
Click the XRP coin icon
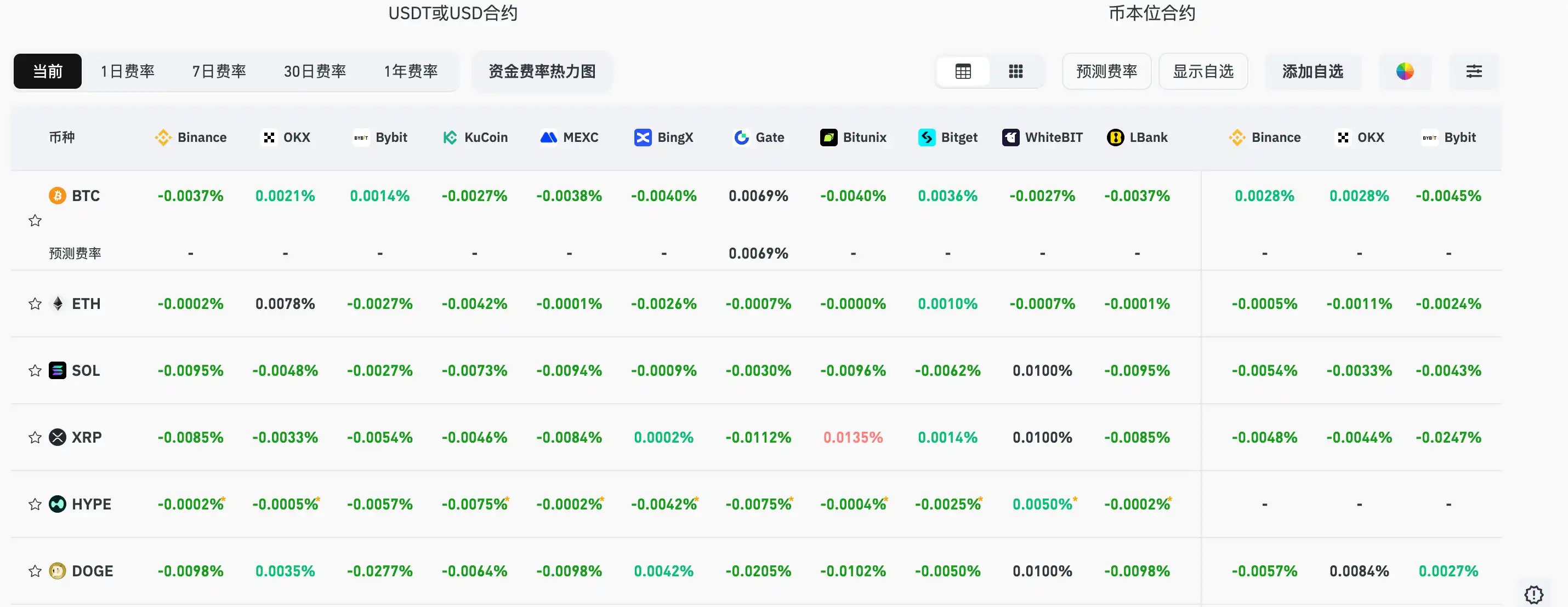pyautogui.click(x=57, y=437)
